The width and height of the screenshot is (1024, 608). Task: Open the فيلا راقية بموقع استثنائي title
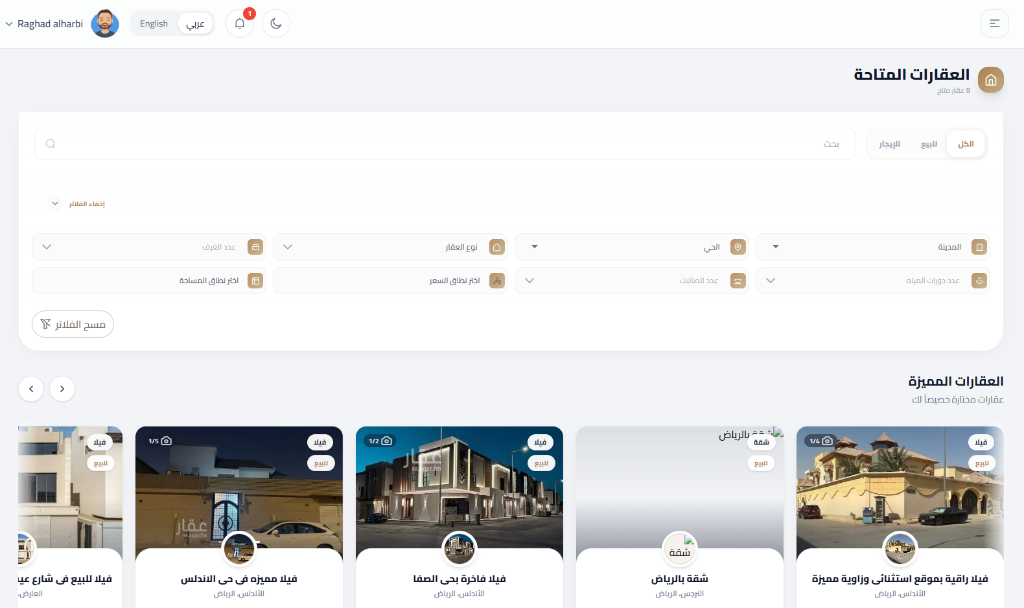coord(899,579)
